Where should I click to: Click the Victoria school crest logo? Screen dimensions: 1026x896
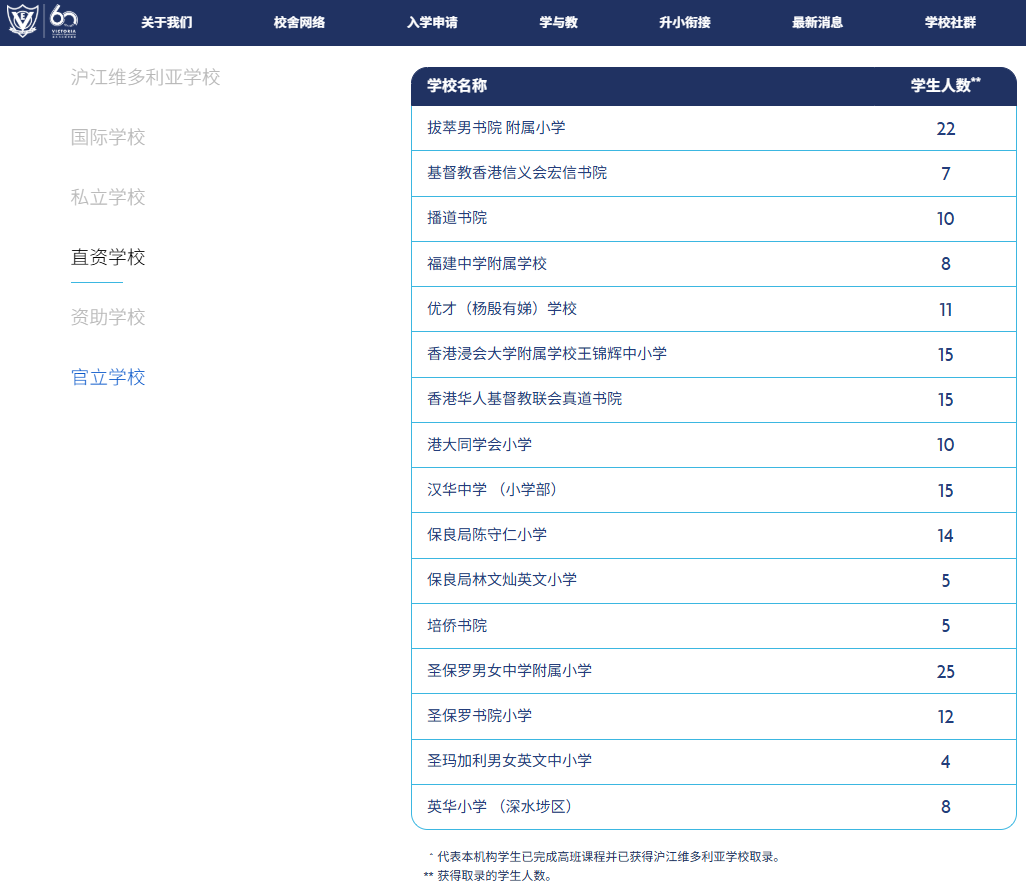[22, 21]
